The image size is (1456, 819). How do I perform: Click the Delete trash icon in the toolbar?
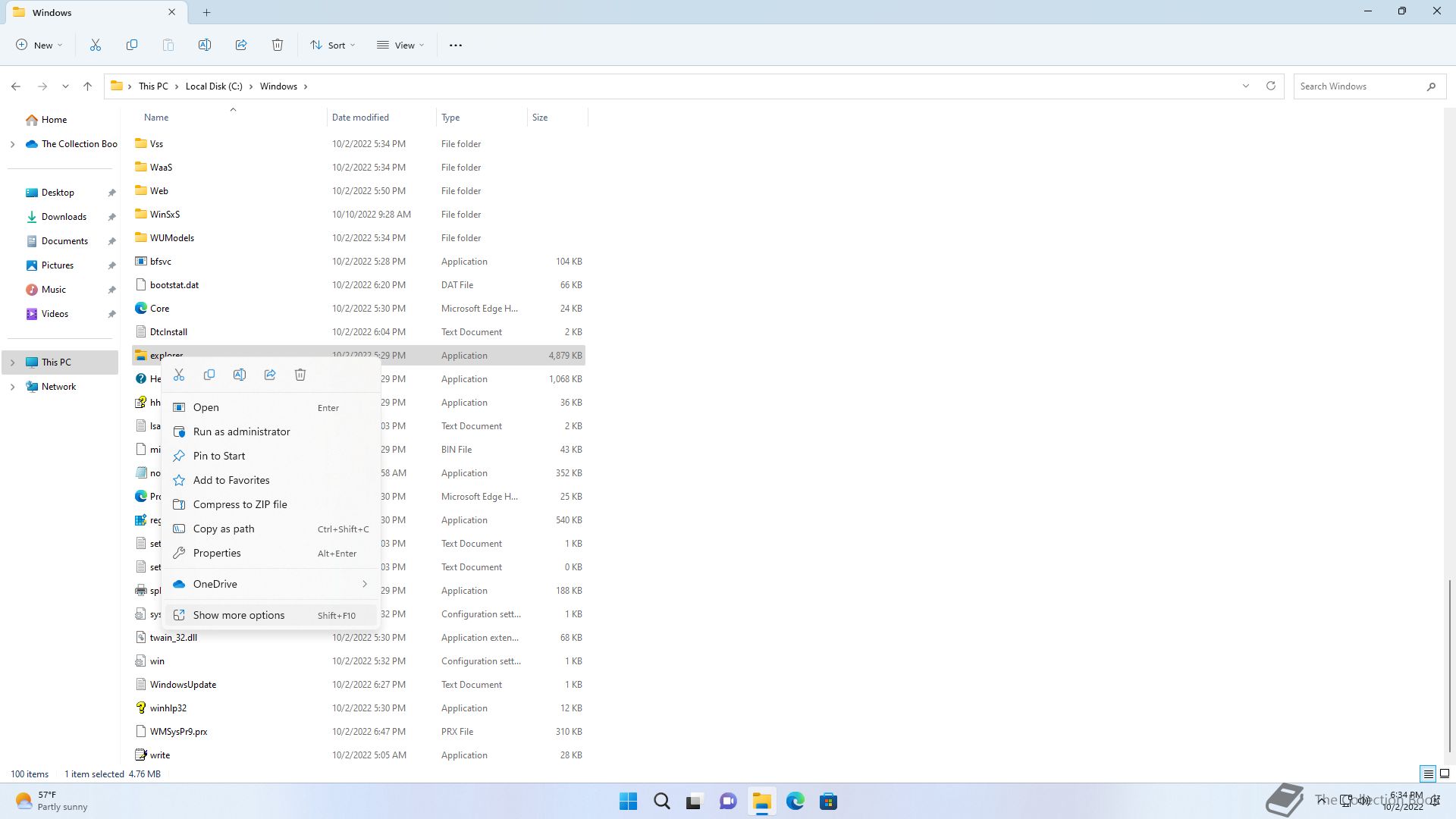(x=278, y=45)
